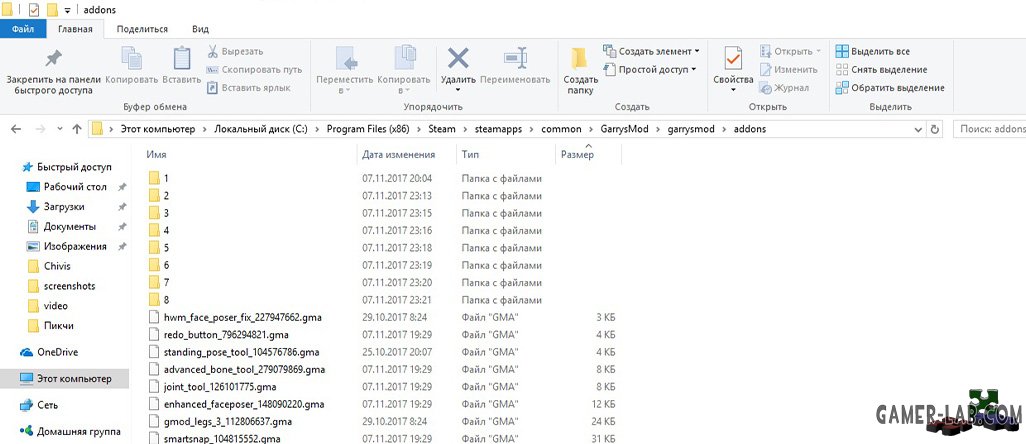Select OneDrive in sidebar

click(49, 352)
